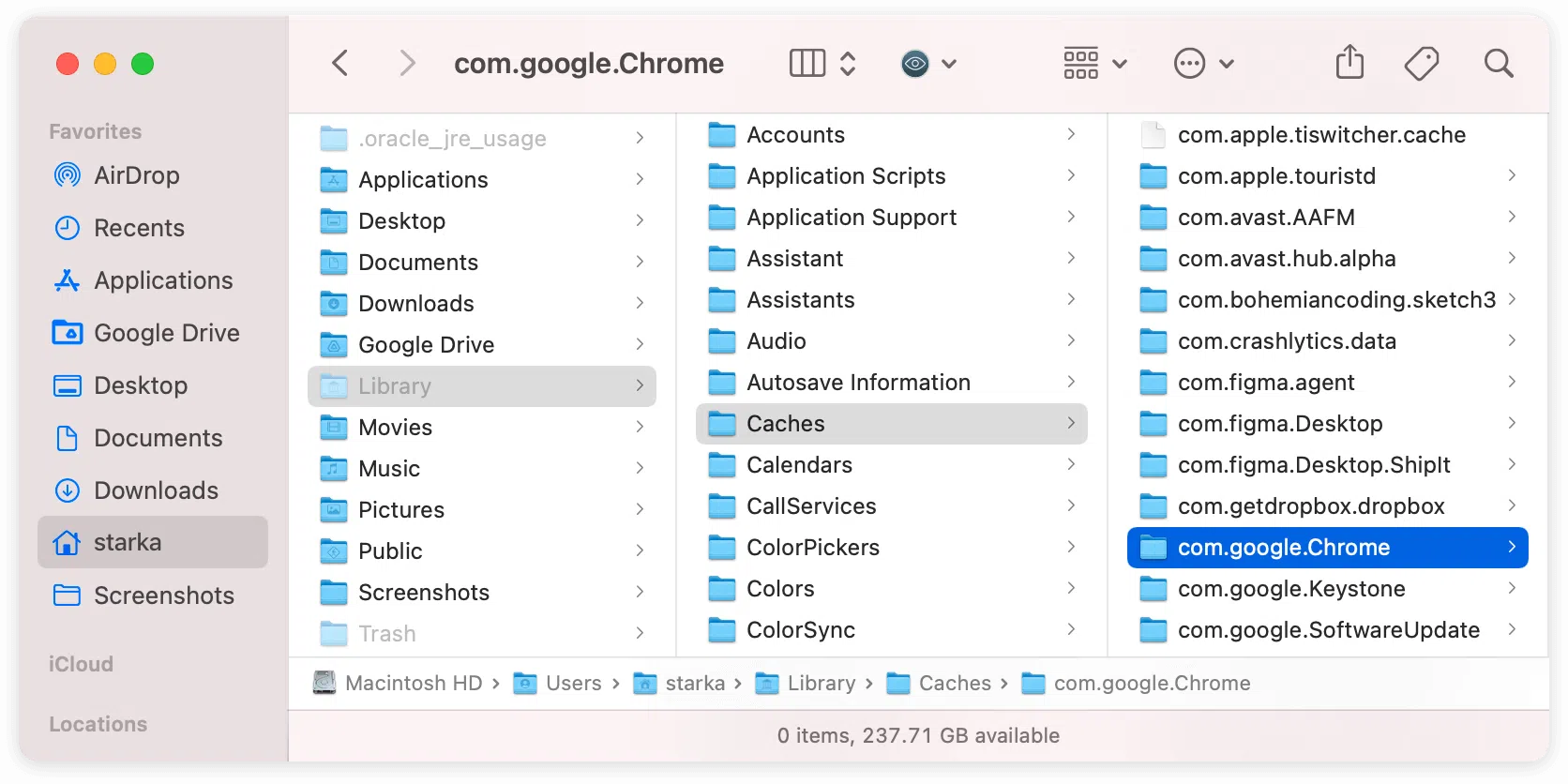Click the Search magnifier icon
Viewport: 1568px width, 784px height.
click(1499, 64)
